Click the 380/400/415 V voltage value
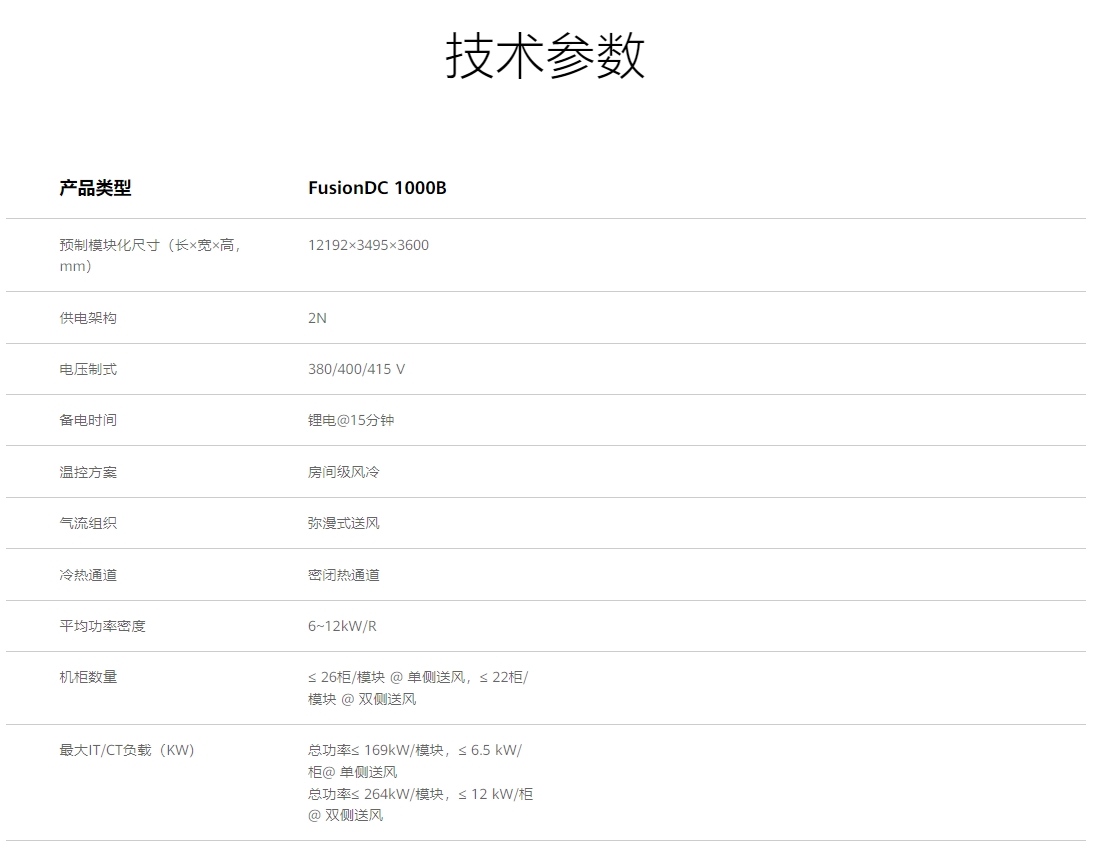Screen dimensions: 1110x848 [x=356, y=369]
